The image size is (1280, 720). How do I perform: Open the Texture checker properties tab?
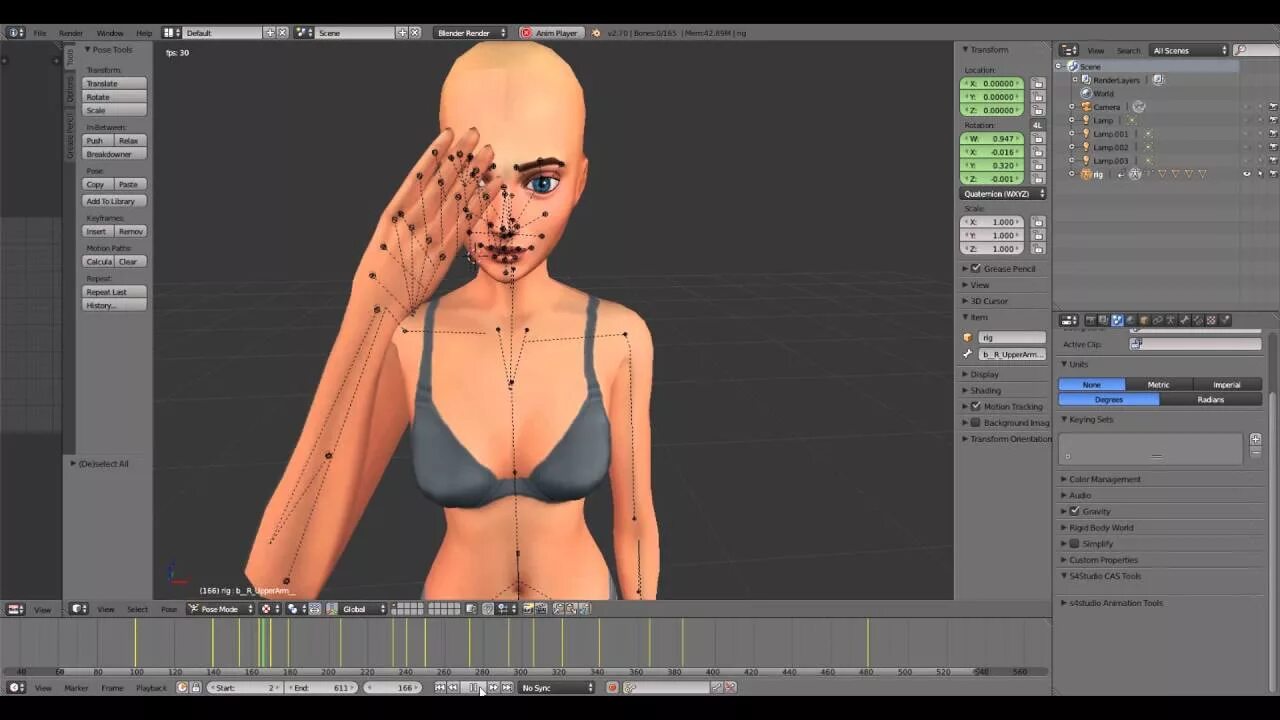pos(1211,320)
